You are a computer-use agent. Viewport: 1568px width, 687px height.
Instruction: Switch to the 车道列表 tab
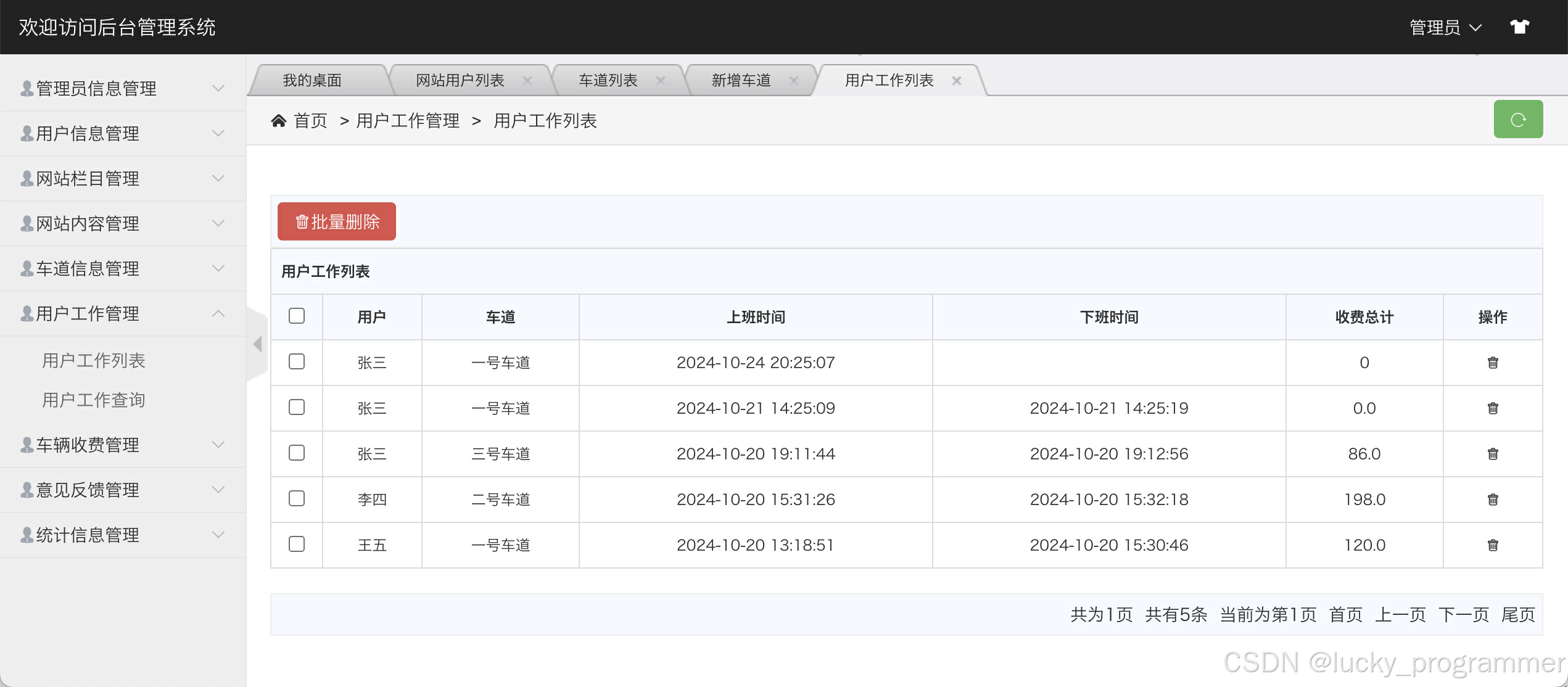click(608, 80)
